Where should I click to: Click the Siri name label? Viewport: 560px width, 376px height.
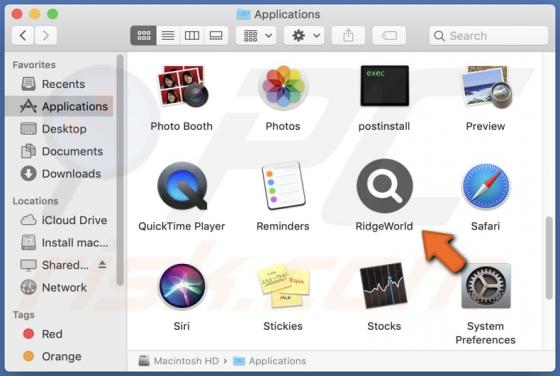click(x=181, y=326)
